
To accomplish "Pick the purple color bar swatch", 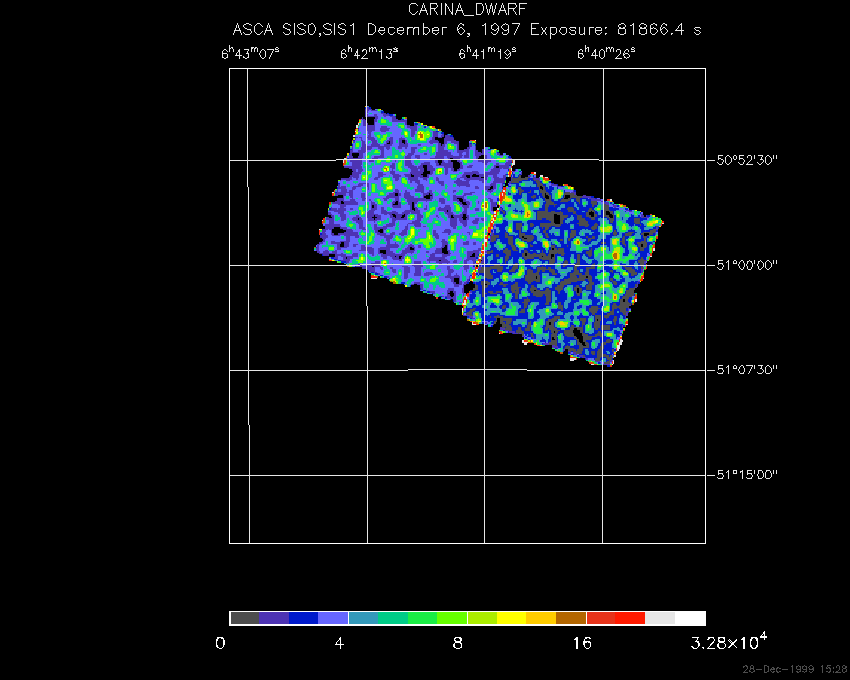I will point(274,618).
